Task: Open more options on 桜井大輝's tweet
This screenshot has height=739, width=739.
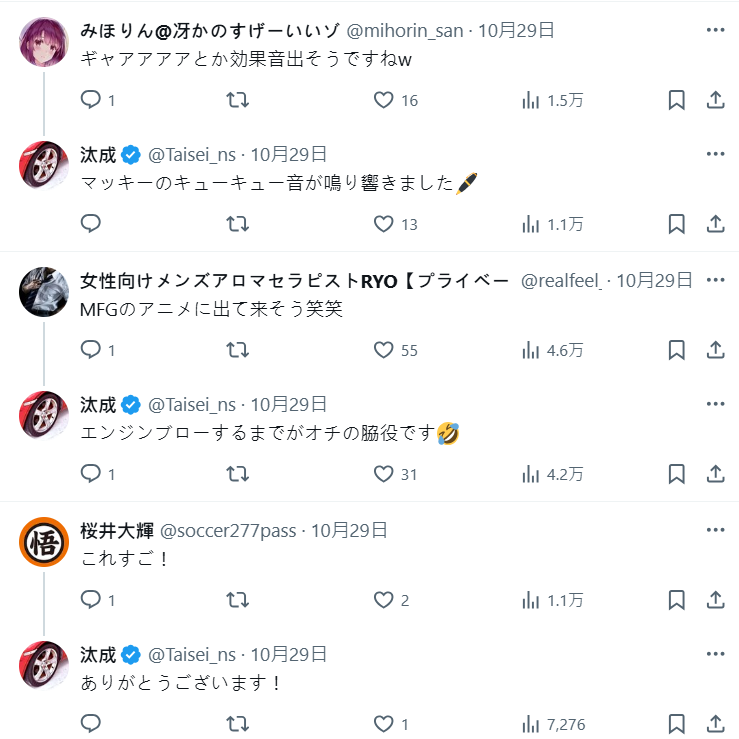Action: 715,530
